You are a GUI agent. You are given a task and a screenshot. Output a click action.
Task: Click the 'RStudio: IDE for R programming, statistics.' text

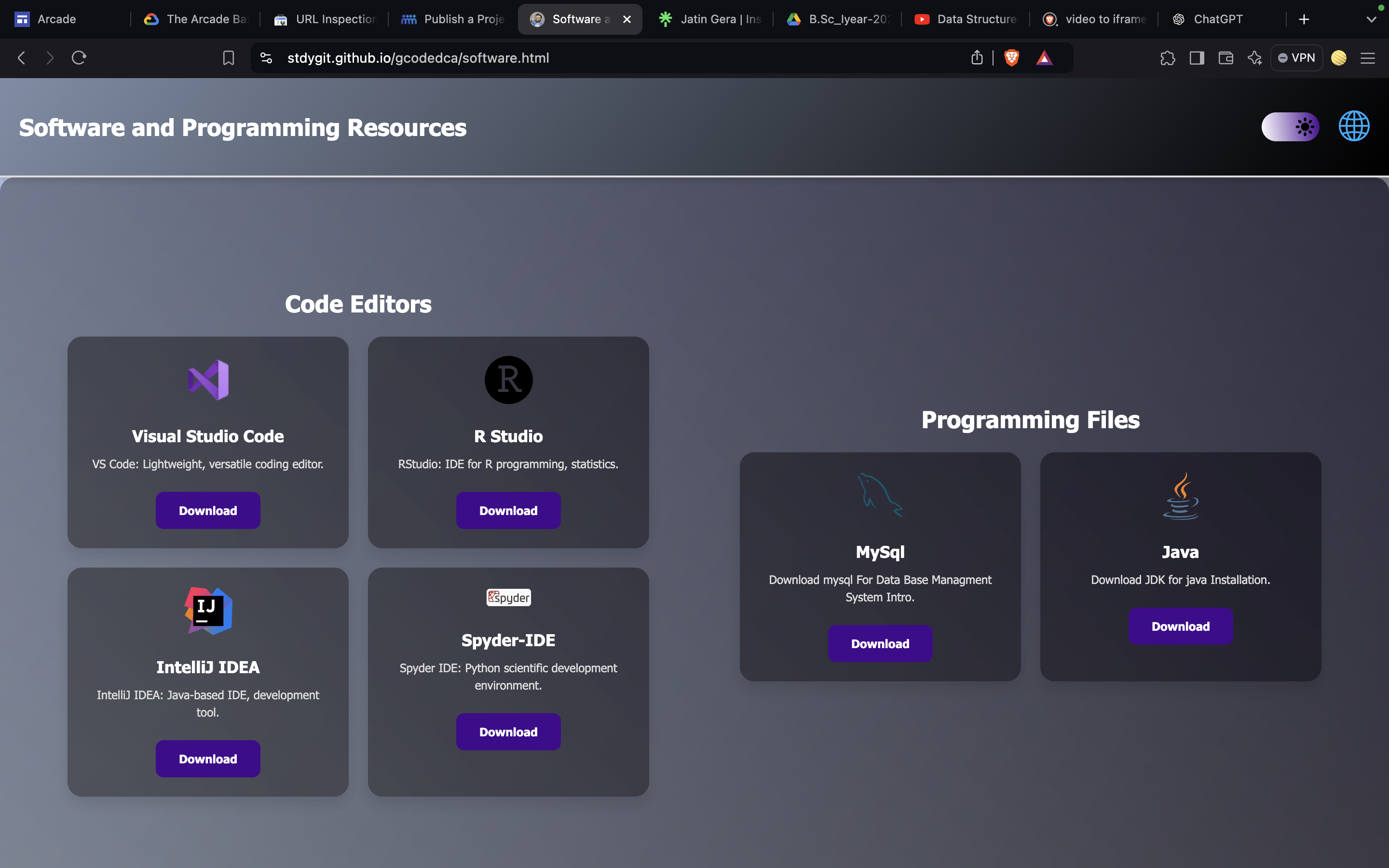tap(508, 464)
